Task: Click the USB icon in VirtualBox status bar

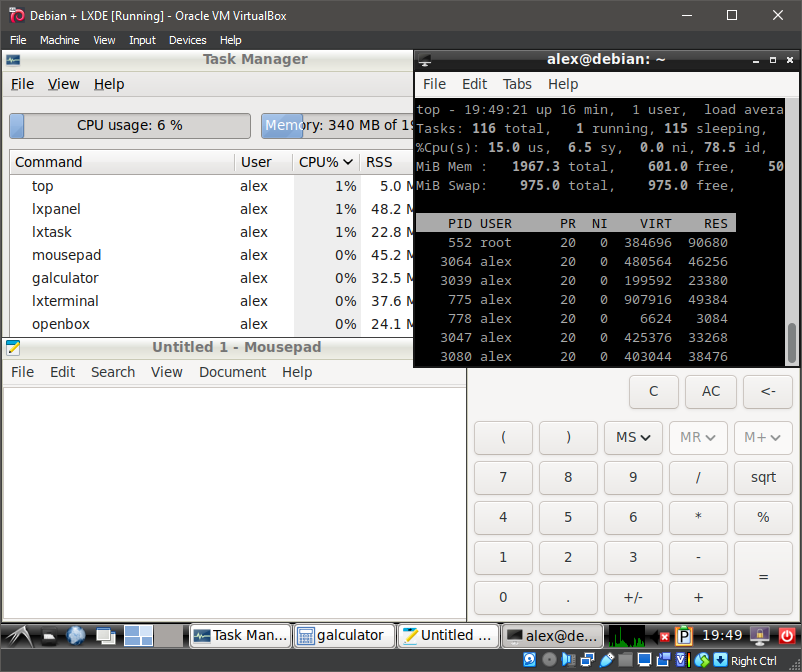Action: coord(606,661)
